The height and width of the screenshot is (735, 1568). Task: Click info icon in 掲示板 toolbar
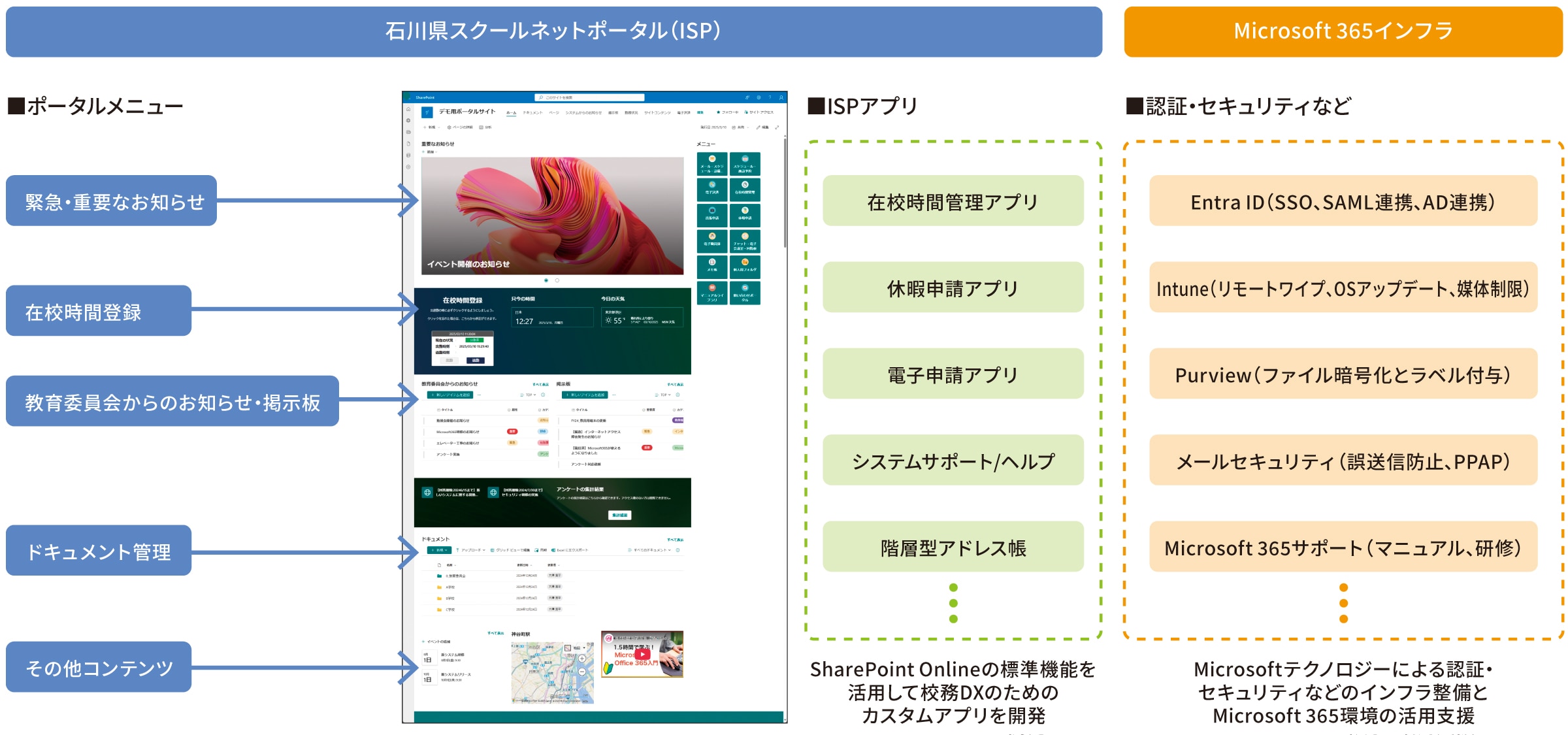[x=678, y=395]
